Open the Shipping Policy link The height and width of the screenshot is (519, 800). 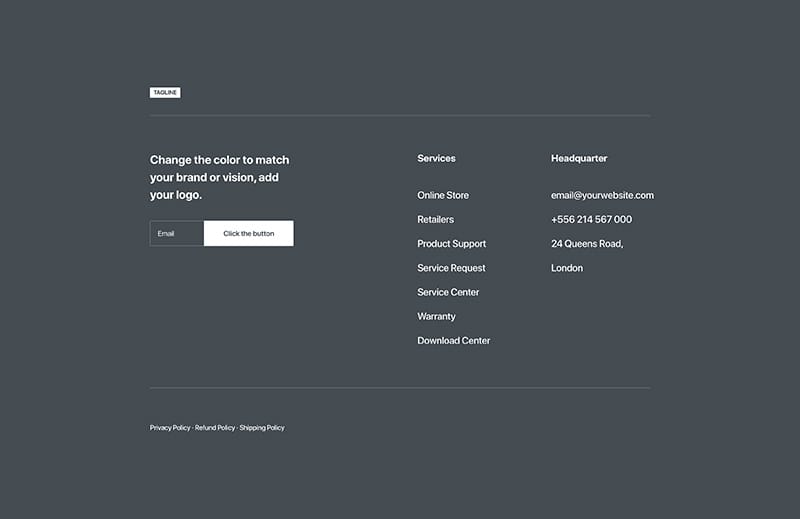point(262,428)
